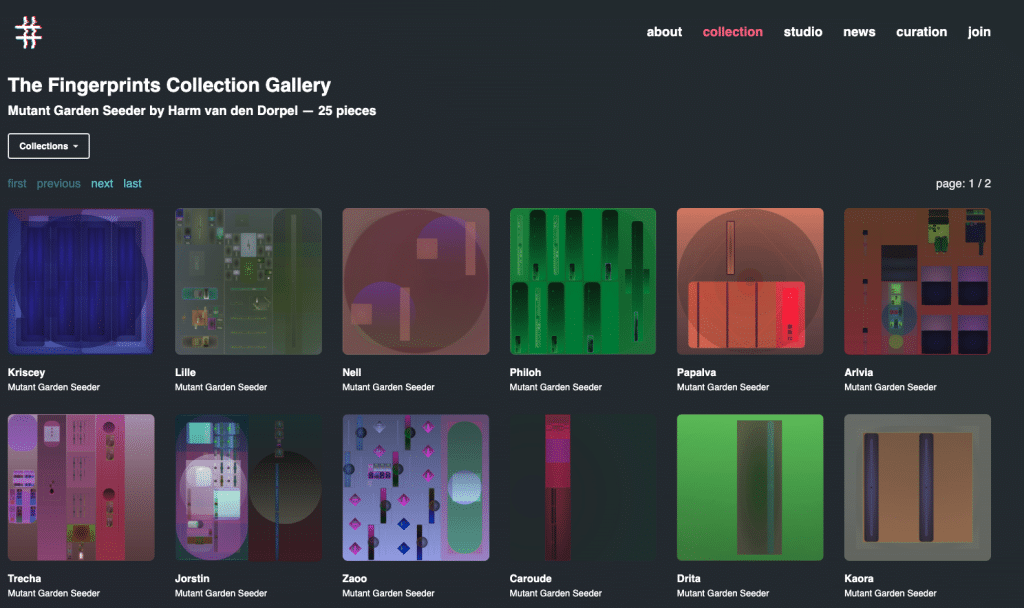The height and width of the screenshot is (608, 1024).
Task: Open the Papalva artwork thumbnail
Action: click(750, 281)
